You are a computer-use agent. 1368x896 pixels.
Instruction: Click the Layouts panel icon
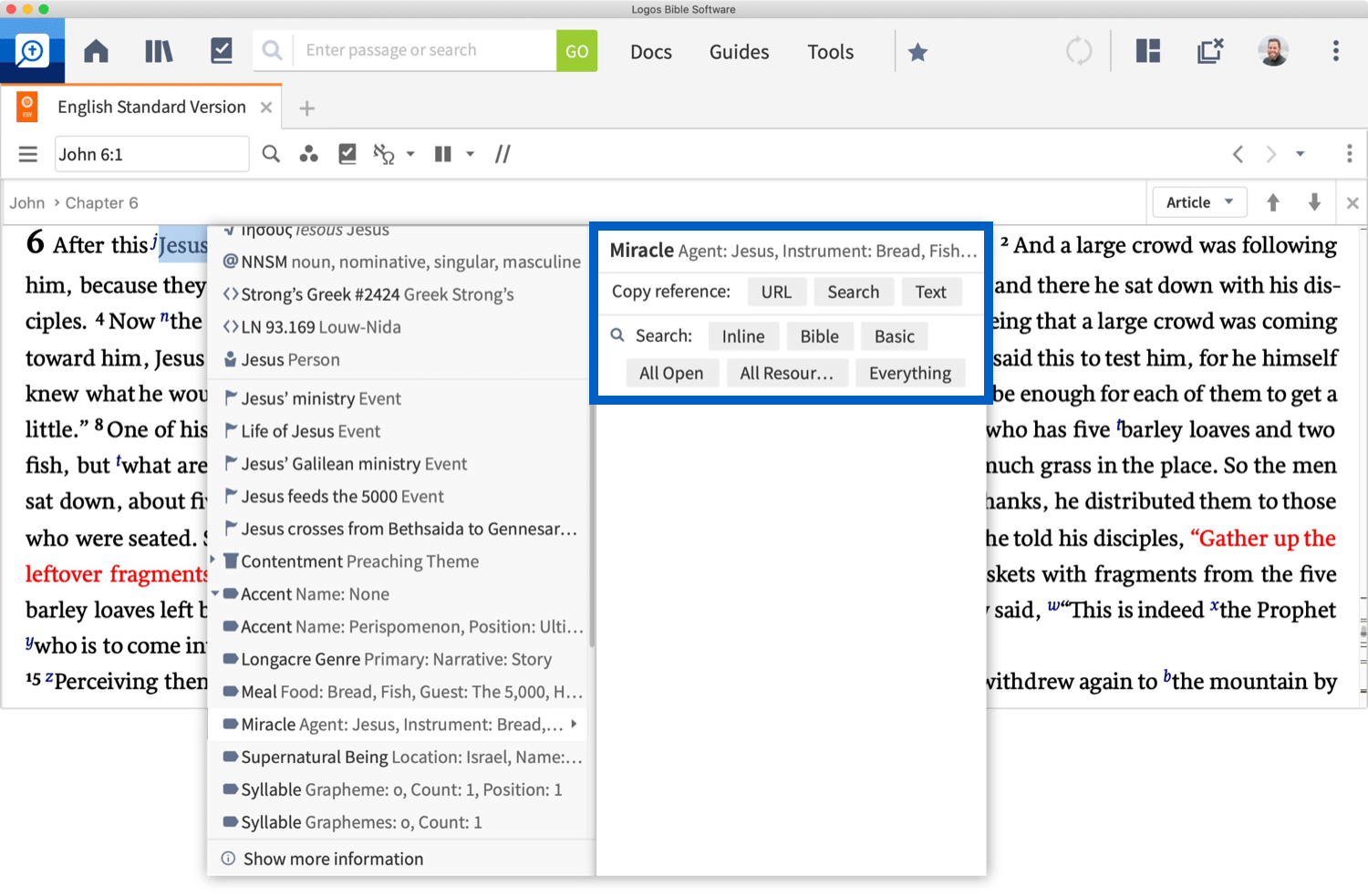point(1147,51)
